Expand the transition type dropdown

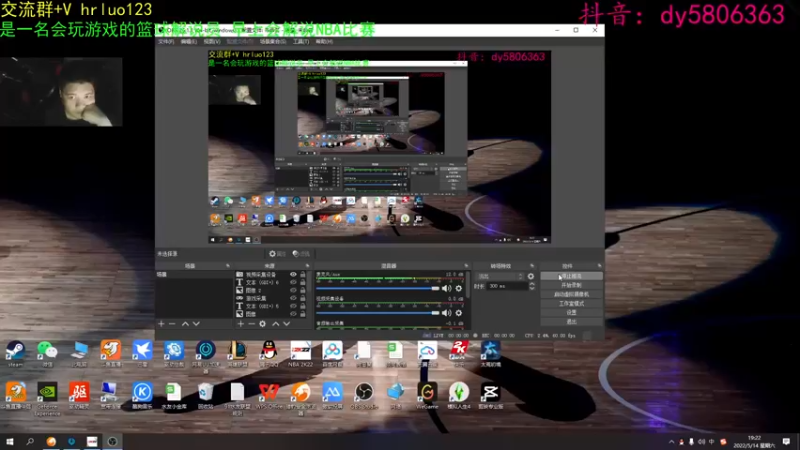click(x=501, y=276)
